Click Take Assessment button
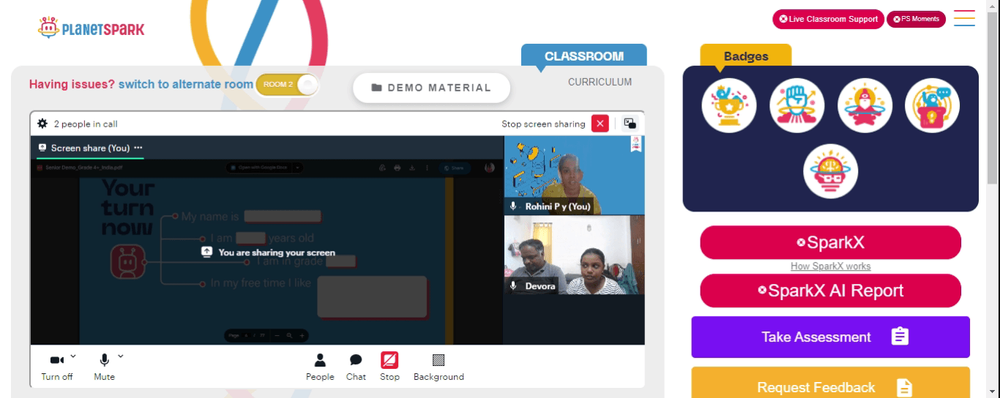 830,337
